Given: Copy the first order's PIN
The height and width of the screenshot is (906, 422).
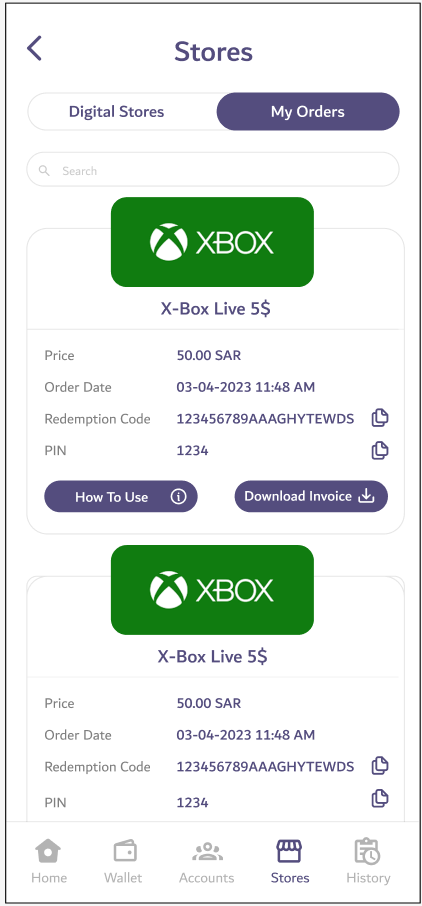Looking at the screenshot, I should pyautogui.click(x=380, y=450).
